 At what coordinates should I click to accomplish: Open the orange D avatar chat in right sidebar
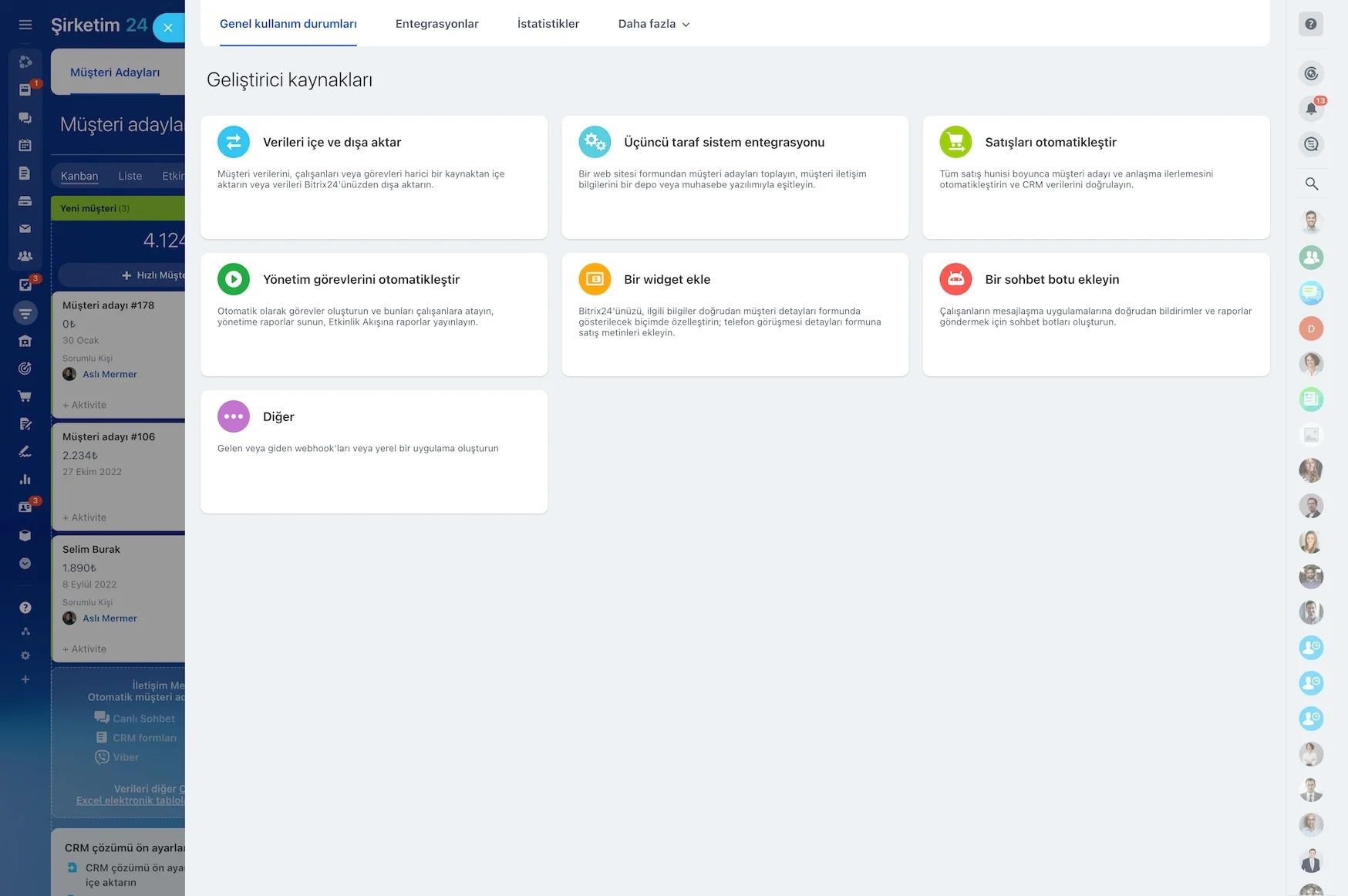point(1311,328)
